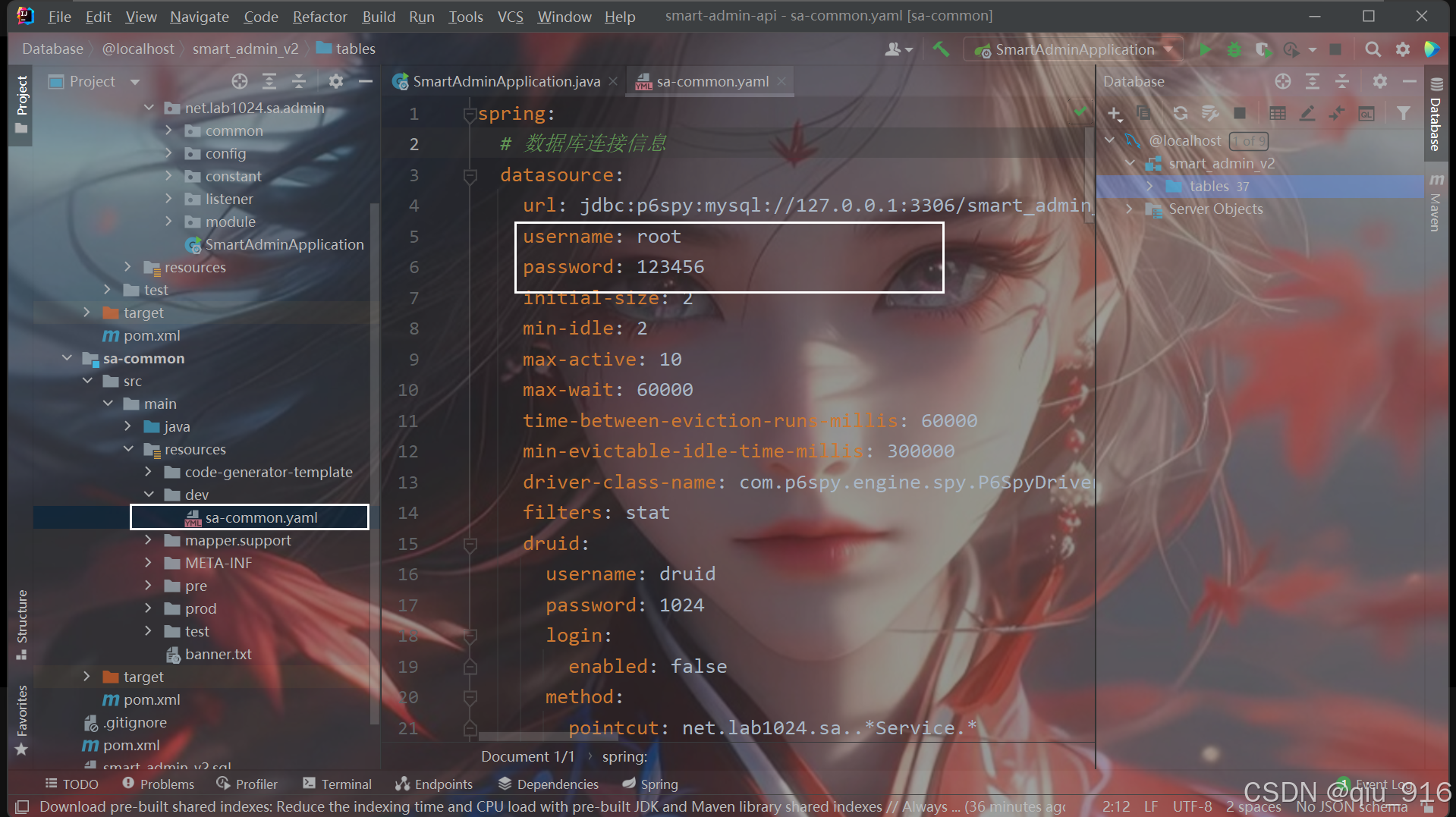Collapse the sa-common project node
Image resolution: width=1456 pixels, height=817 pixels.
pos(67,358)
